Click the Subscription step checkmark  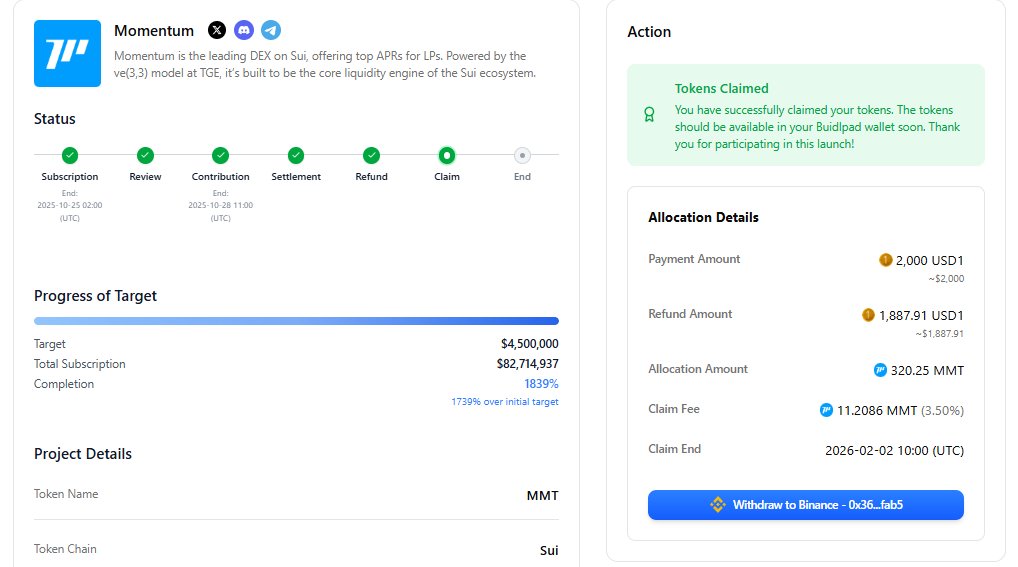coord(69,155)
